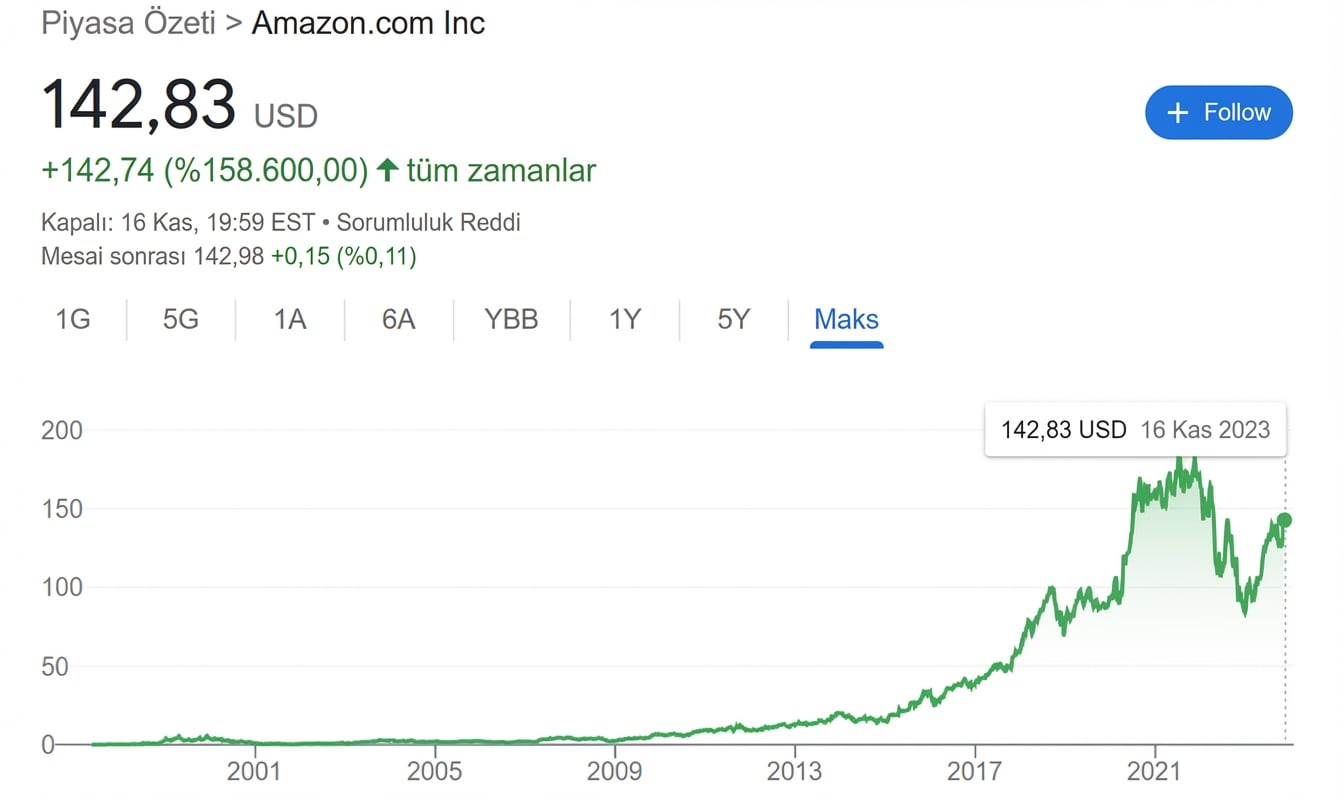This screenshot has height=800, width=1344.
Task: Click the plus icon on the Follow button
Action: [x=1178, y=112]
